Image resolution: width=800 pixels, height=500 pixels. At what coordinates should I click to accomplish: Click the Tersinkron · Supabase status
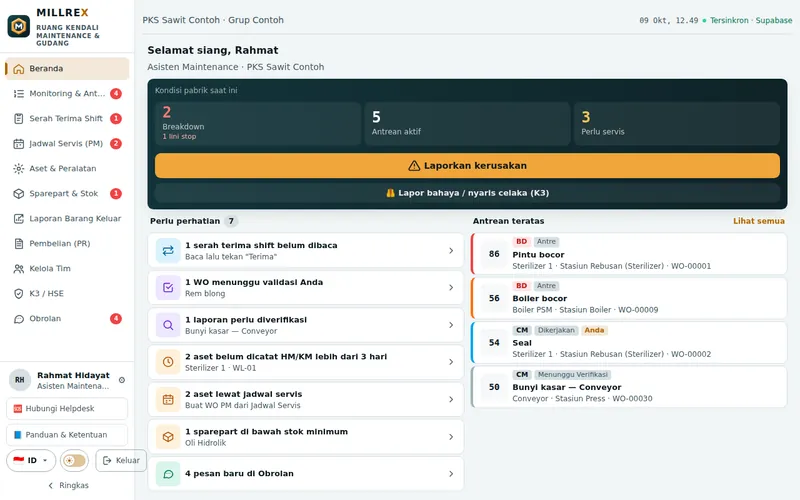[747, 20]
